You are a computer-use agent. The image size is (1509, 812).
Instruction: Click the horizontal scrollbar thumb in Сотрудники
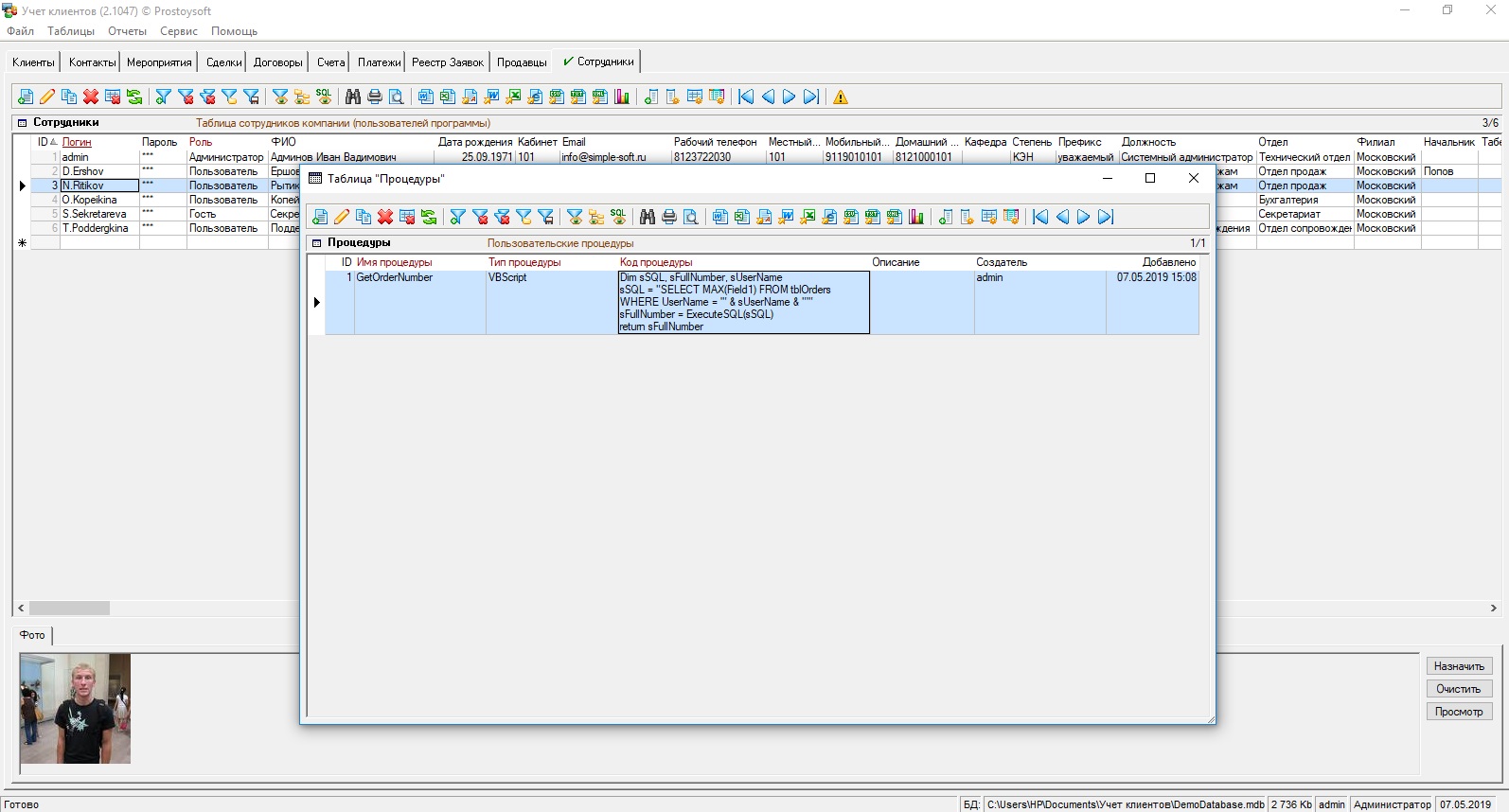pos(69,609)
